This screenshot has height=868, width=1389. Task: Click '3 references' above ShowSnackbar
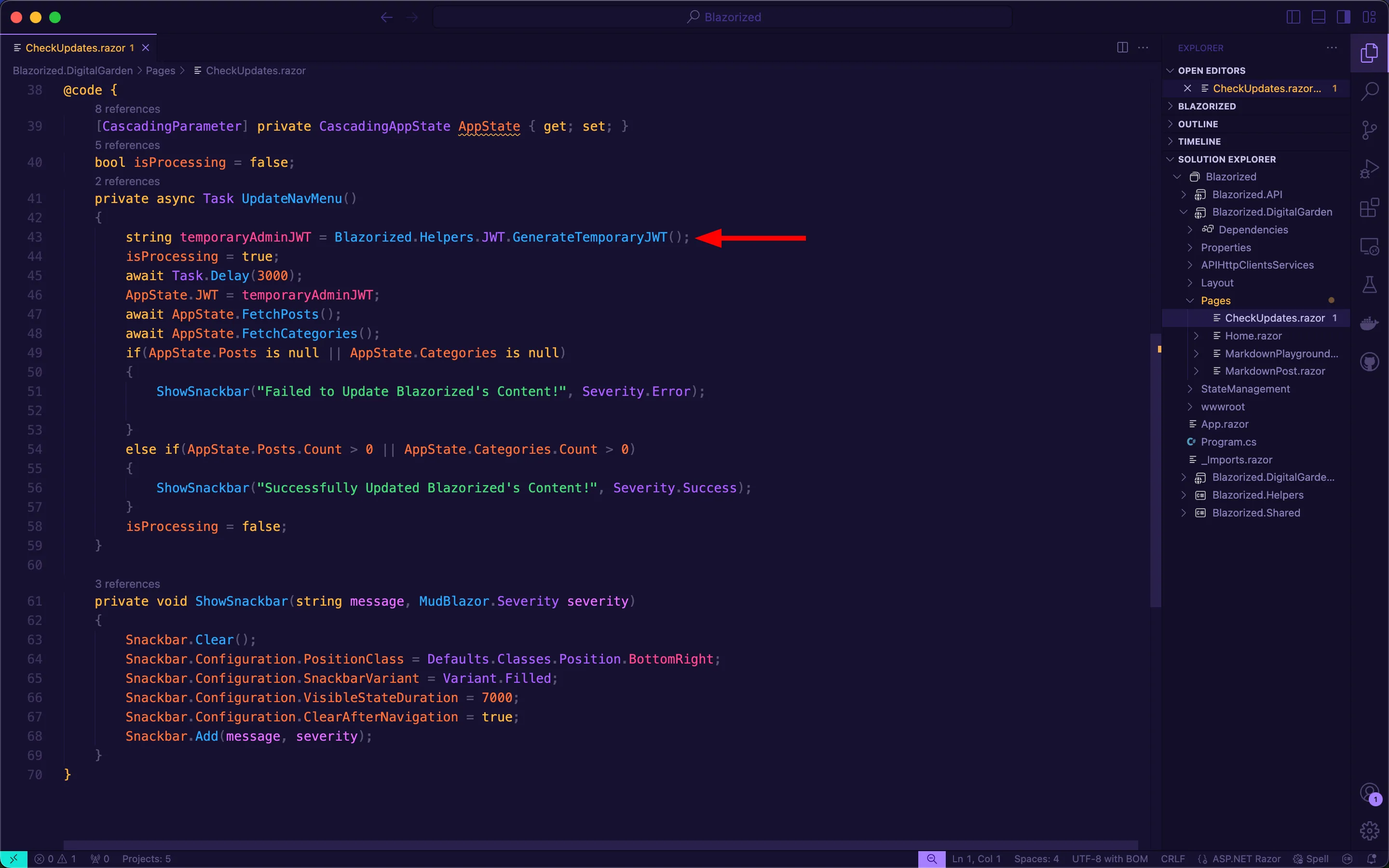(x=127, y=584)
